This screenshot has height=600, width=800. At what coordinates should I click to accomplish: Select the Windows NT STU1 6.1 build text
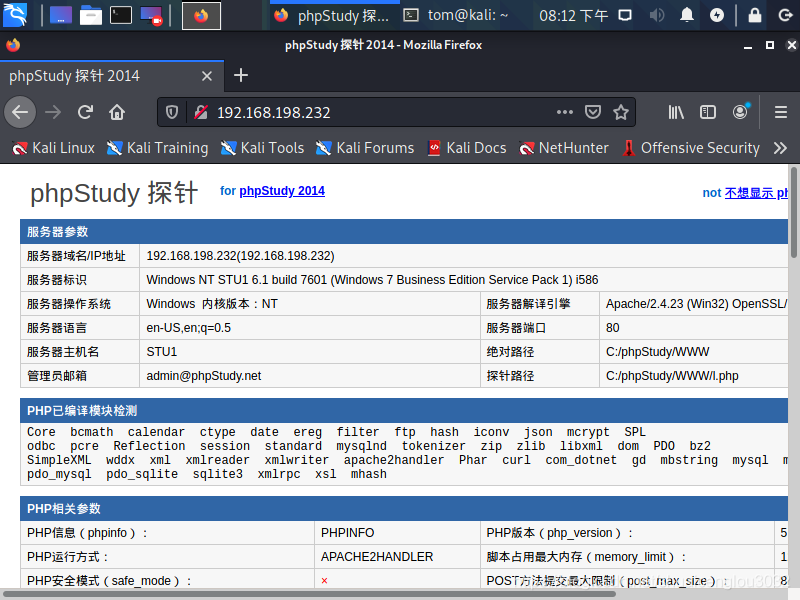pyautogui.click(x=372, y=280)
